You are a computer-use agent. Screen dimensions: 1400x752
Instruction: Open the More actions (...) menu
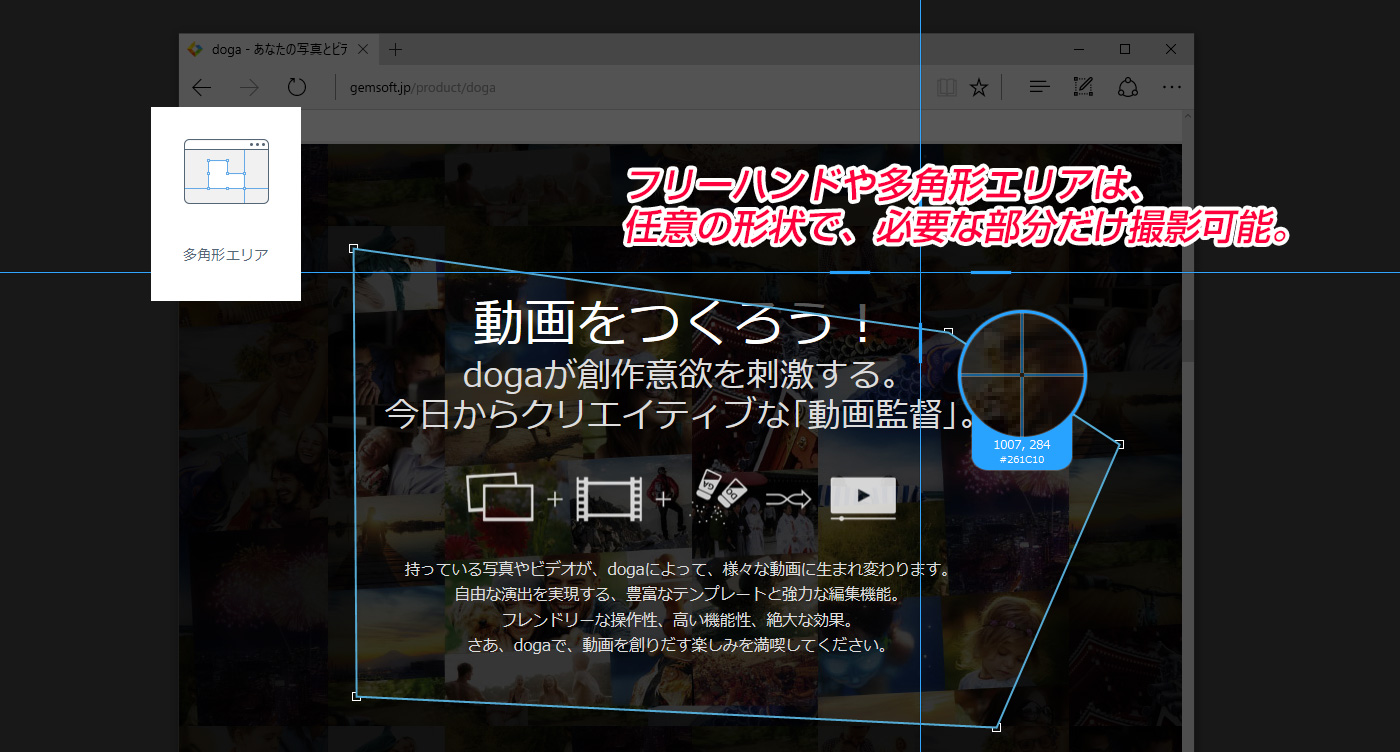coord(1171,87)
